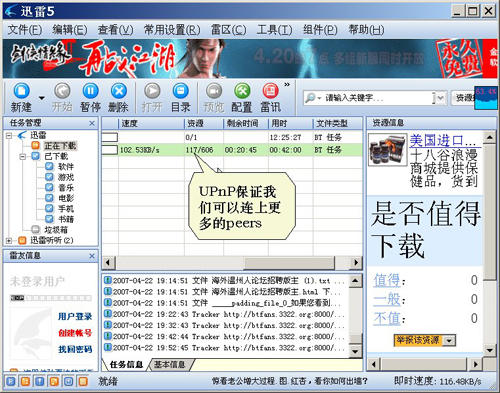Screen dimensions: 500x393
Task: Open the 文件(F) menu
Action: point(25,30)
